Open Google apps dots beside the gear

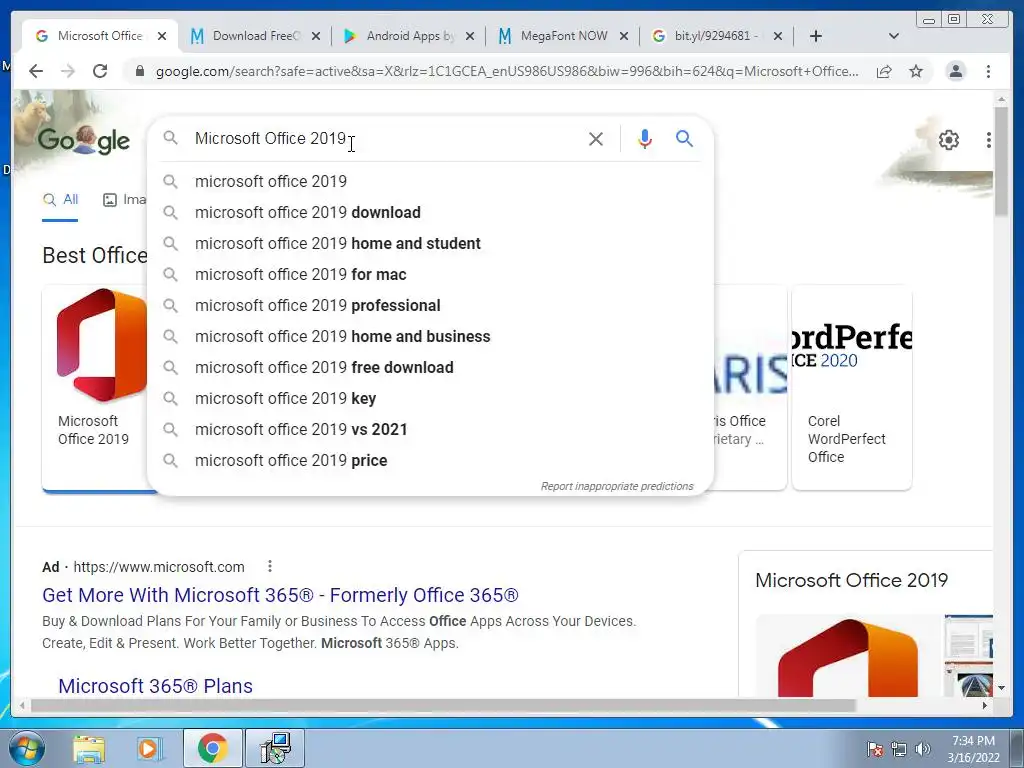tap(989, 140)
